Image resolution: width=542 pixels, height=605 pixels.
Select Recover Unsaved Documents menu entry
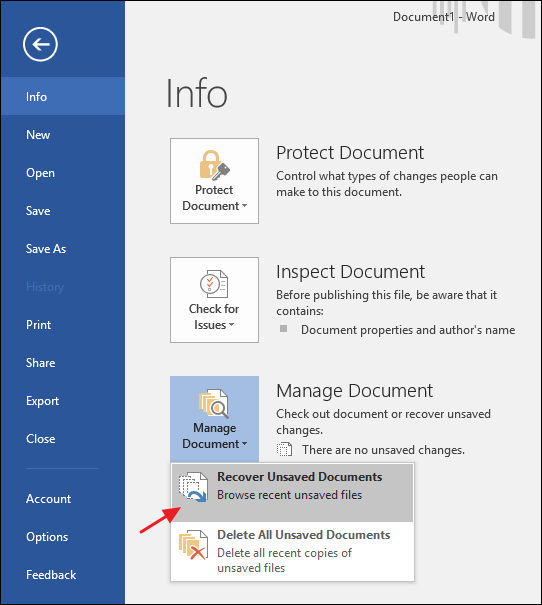tap(292, 493)
